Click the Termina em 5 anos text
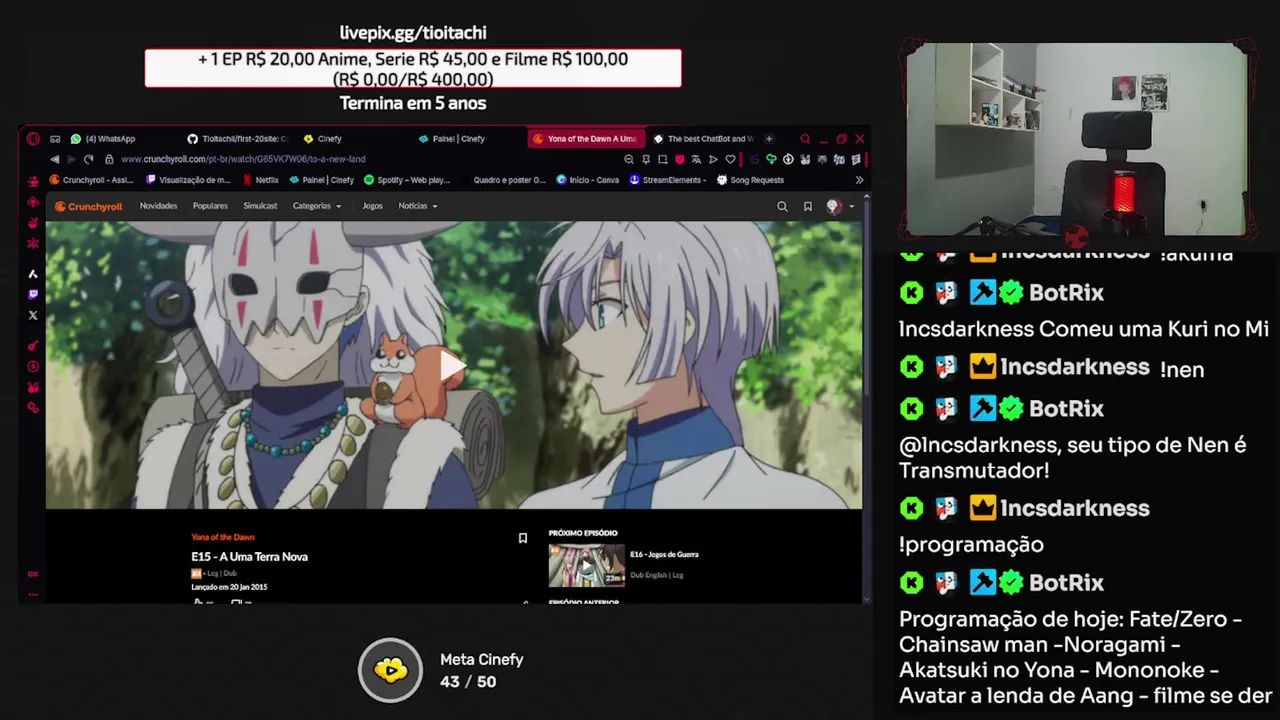Image resolution: width=1280 pixels, height=720 pixels. [x=413, y=103]
